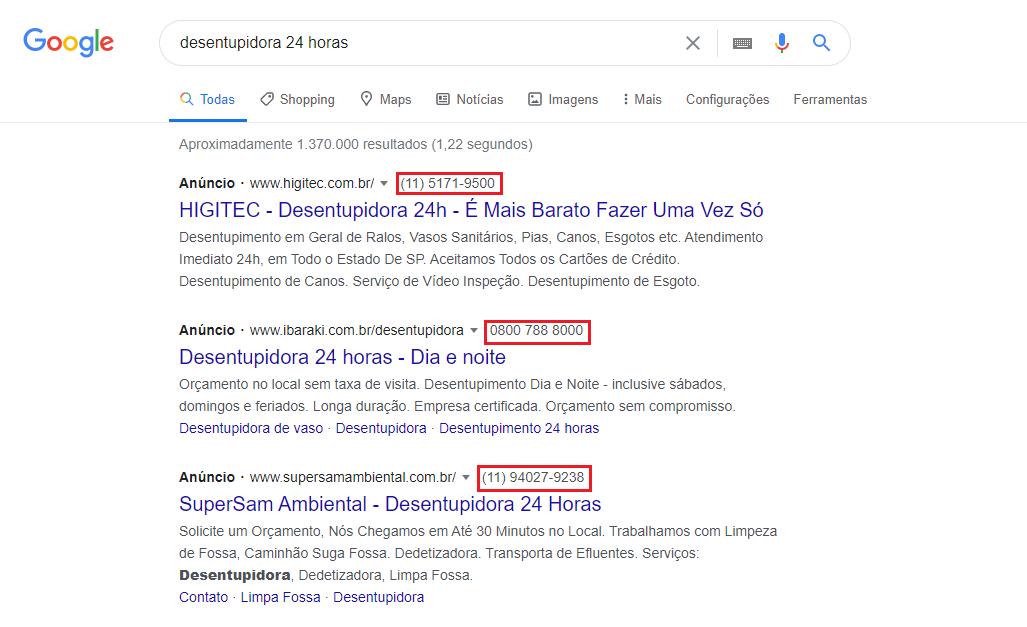The width and height of the screenshot is (1027, 627).
Task: Open the Maps tab
Action: pos(386,100)
